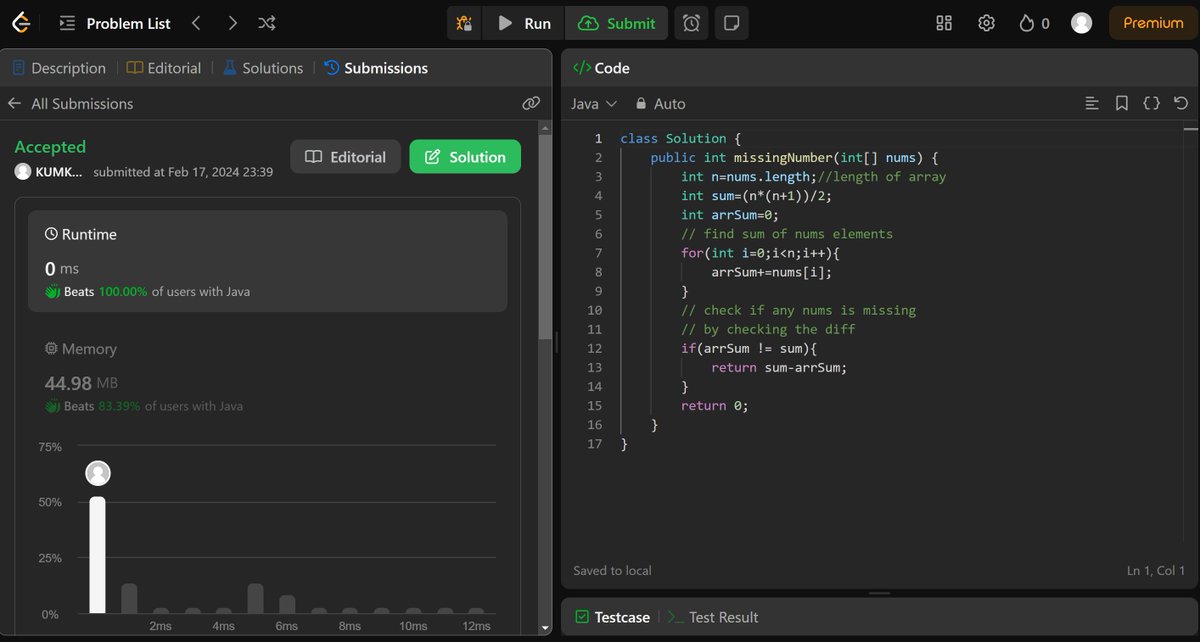Click the curly braces icon
This screenshot has height=642, width=1200.
(x=1151, y=103)
